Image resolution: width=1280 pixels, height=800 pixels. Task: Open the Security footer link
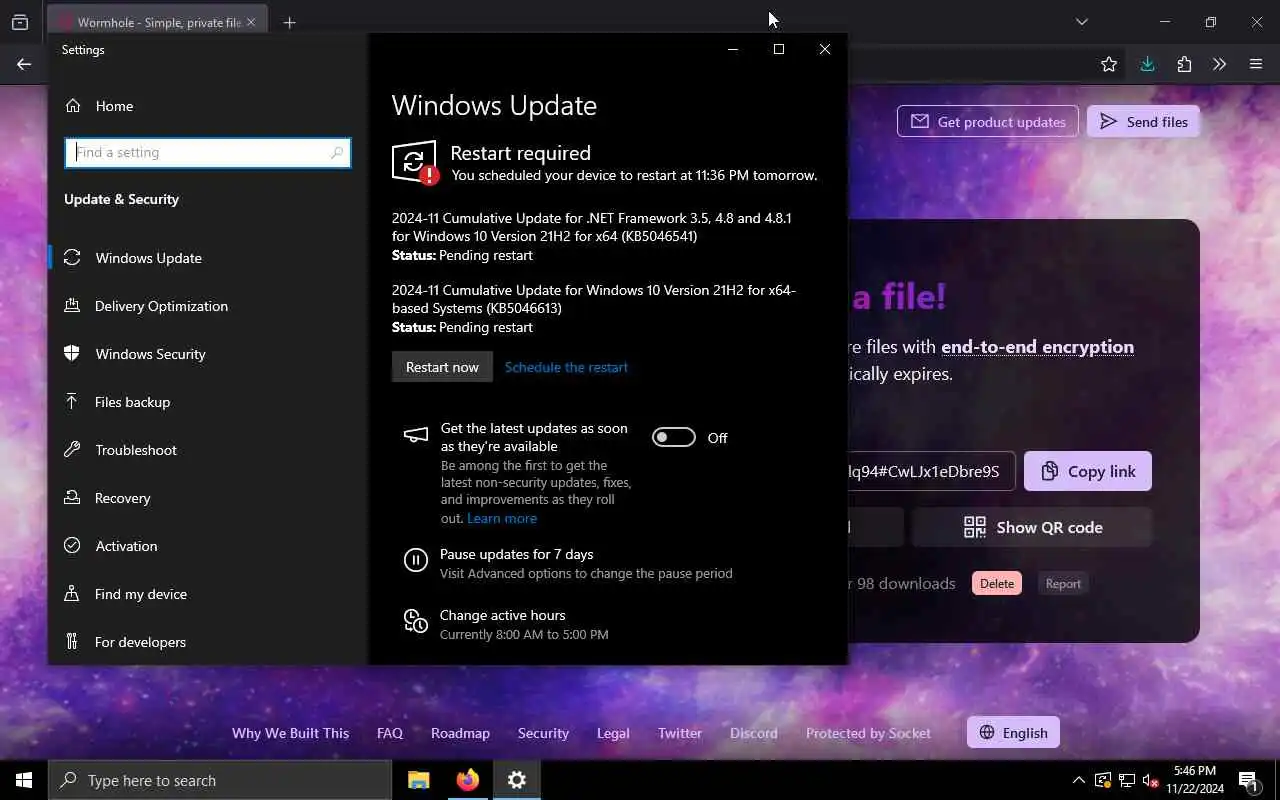click(x=543, y=733)
